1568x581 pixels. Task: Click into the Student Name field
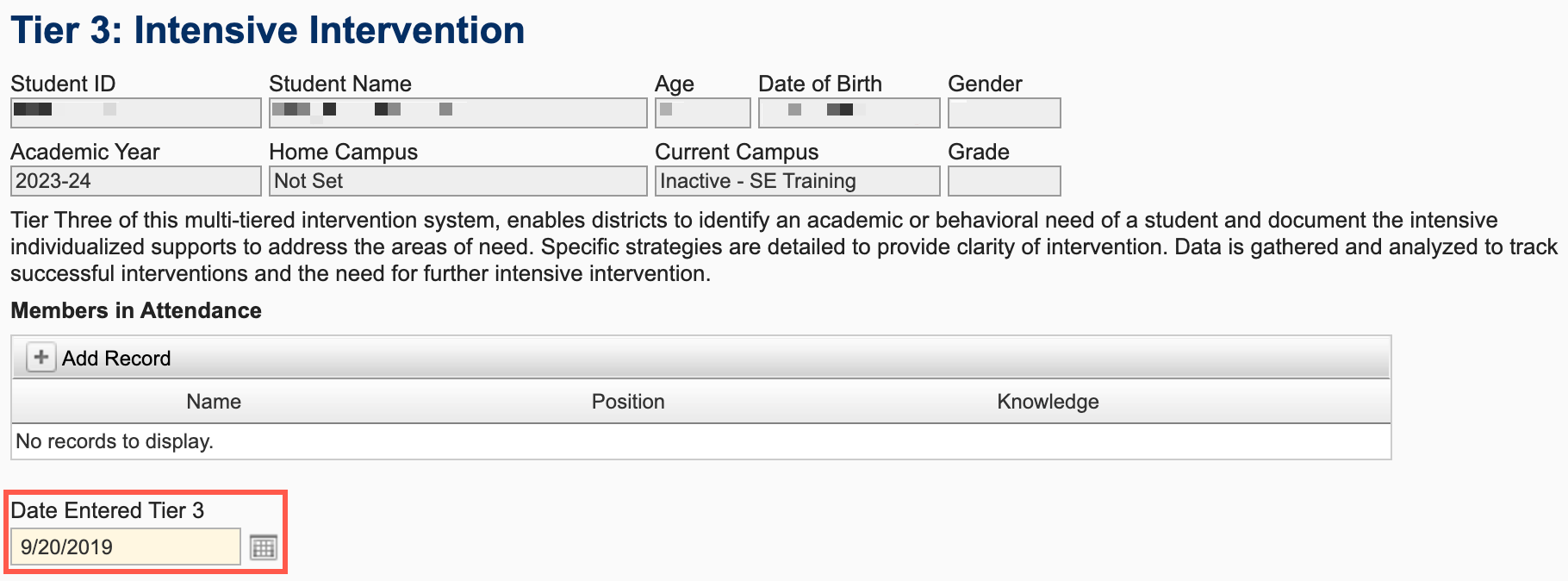point(457,113)
